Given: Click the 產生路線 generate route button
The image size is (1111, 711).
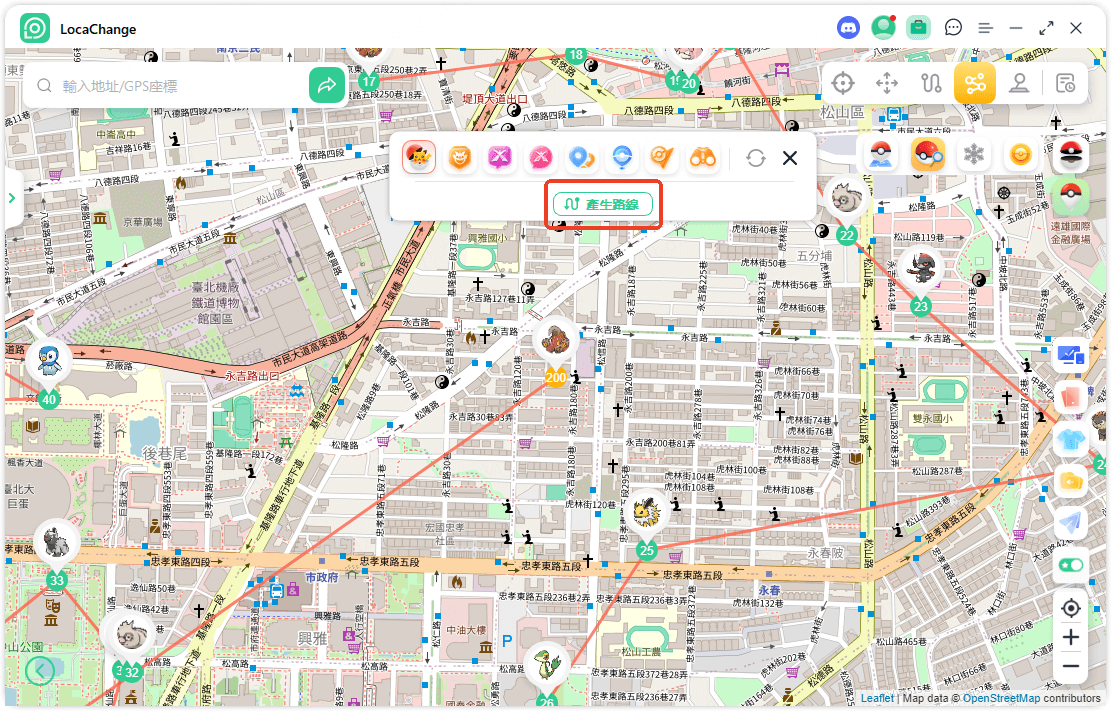Looking at the screenshot, I should tap(603, 204).
